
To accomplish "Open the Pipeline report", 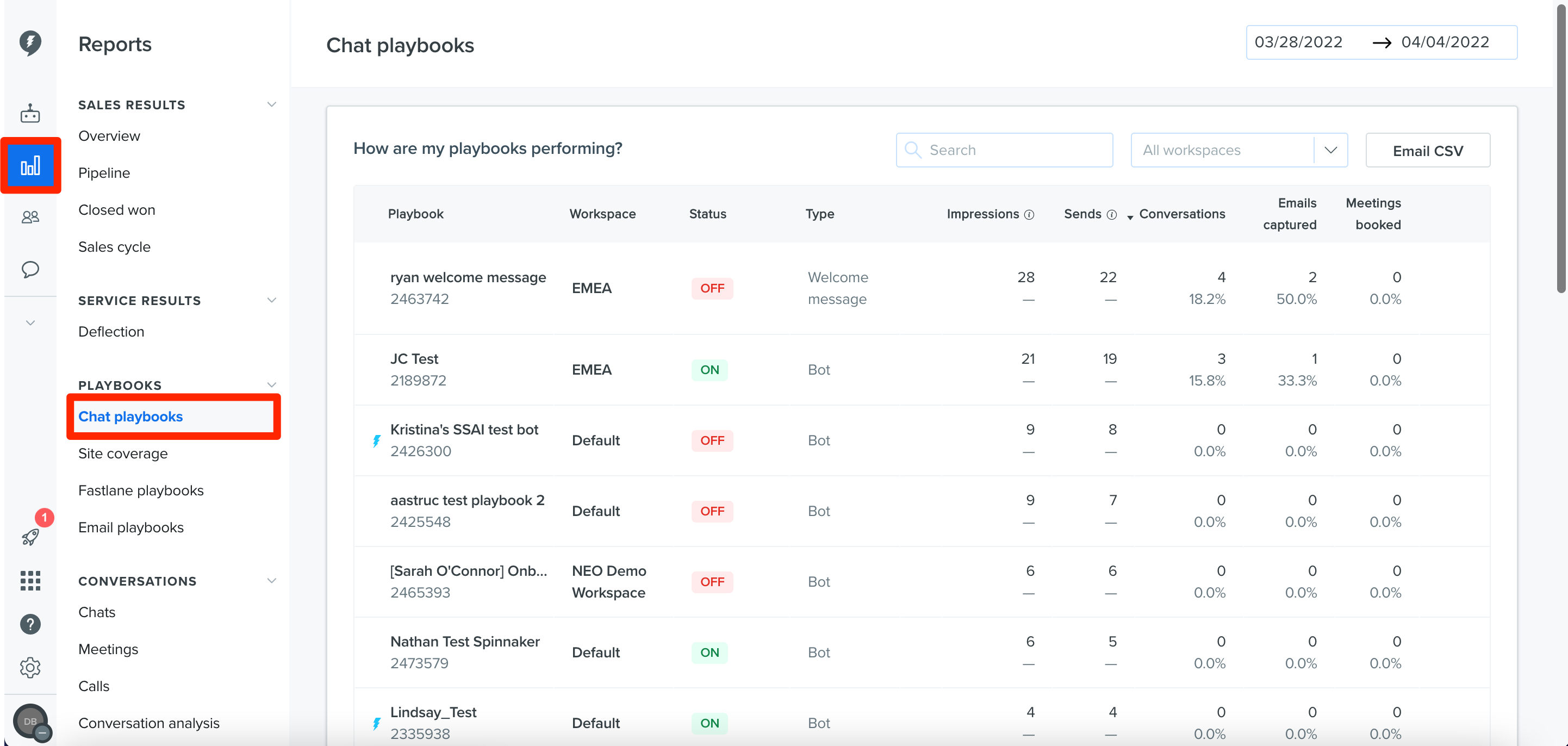I will point(104,173).
